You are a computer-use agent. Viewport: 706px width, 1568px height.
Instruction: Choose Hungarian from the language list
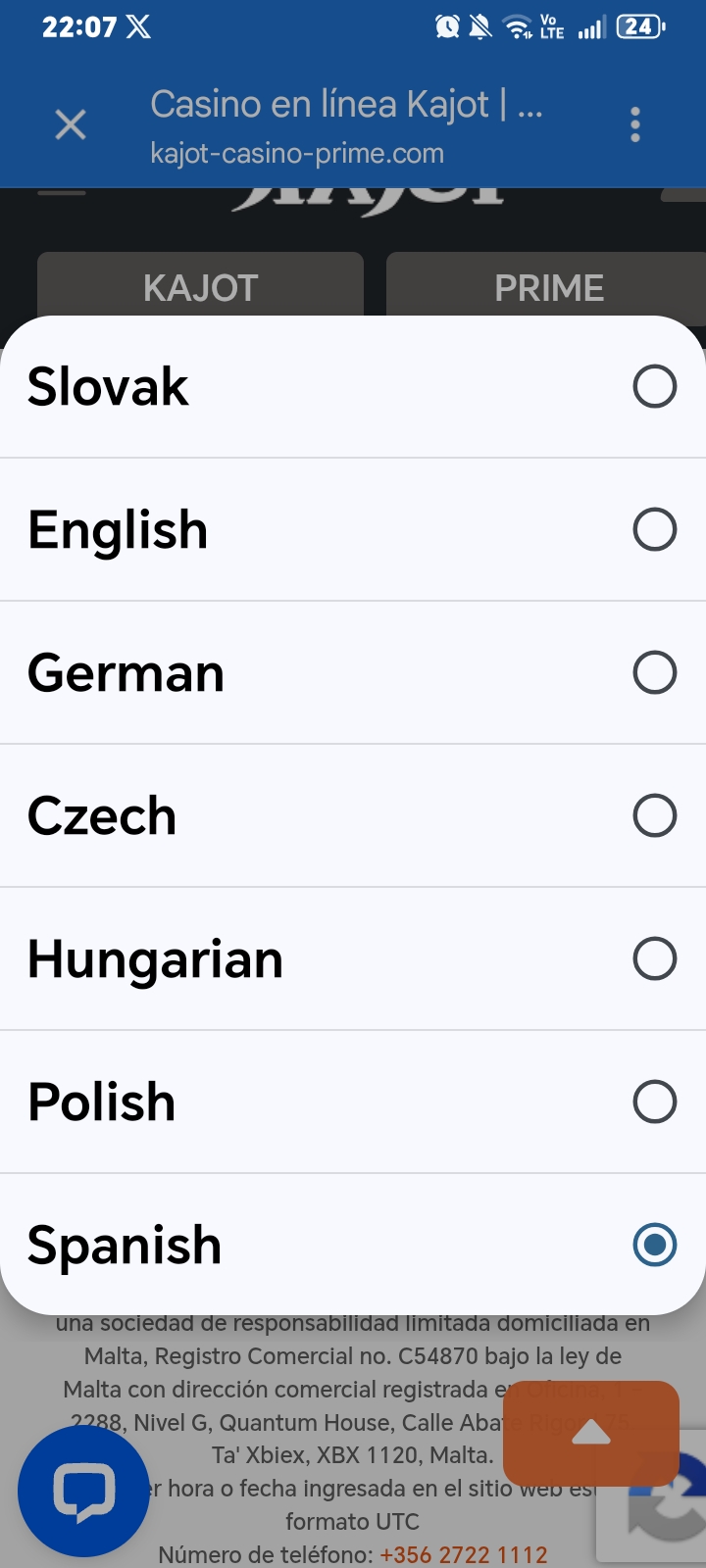coord(353,958)
